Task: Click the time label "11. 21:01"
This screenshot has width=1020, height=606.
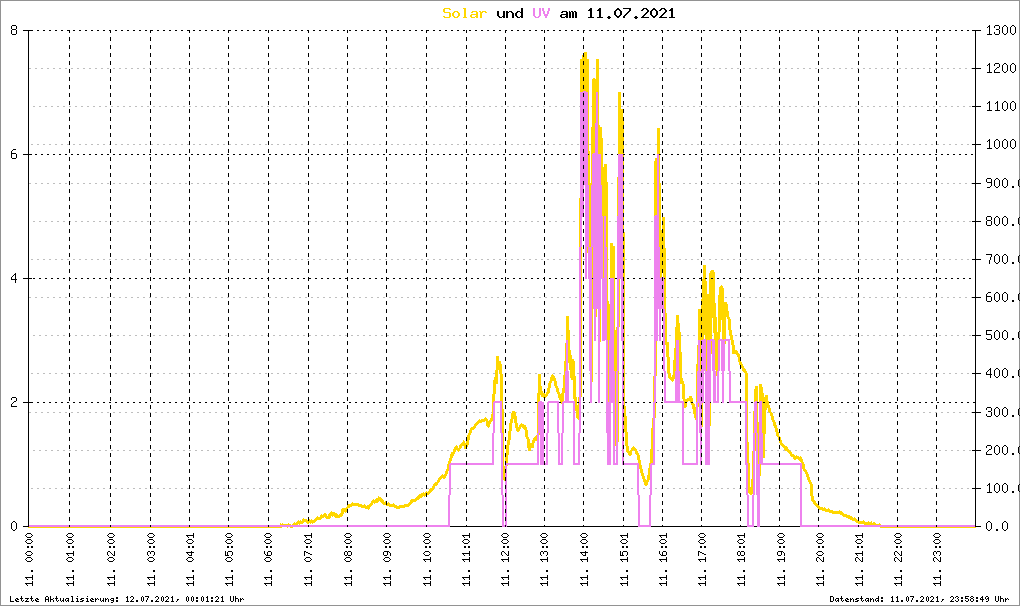Action: (x=859, y=559)
